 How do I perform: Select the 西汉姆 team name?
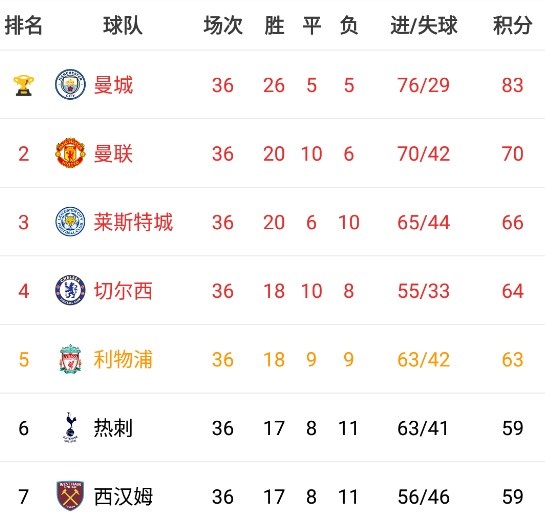point(123,496)
